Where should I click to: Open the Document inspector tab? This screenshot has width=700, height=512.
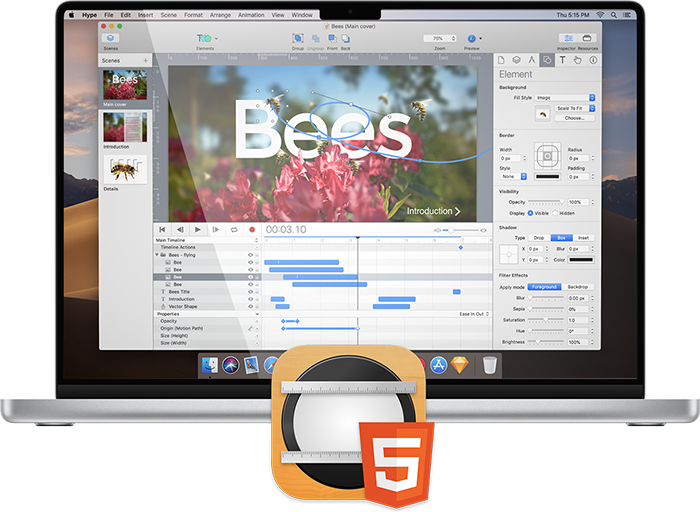tap(501, 60)
